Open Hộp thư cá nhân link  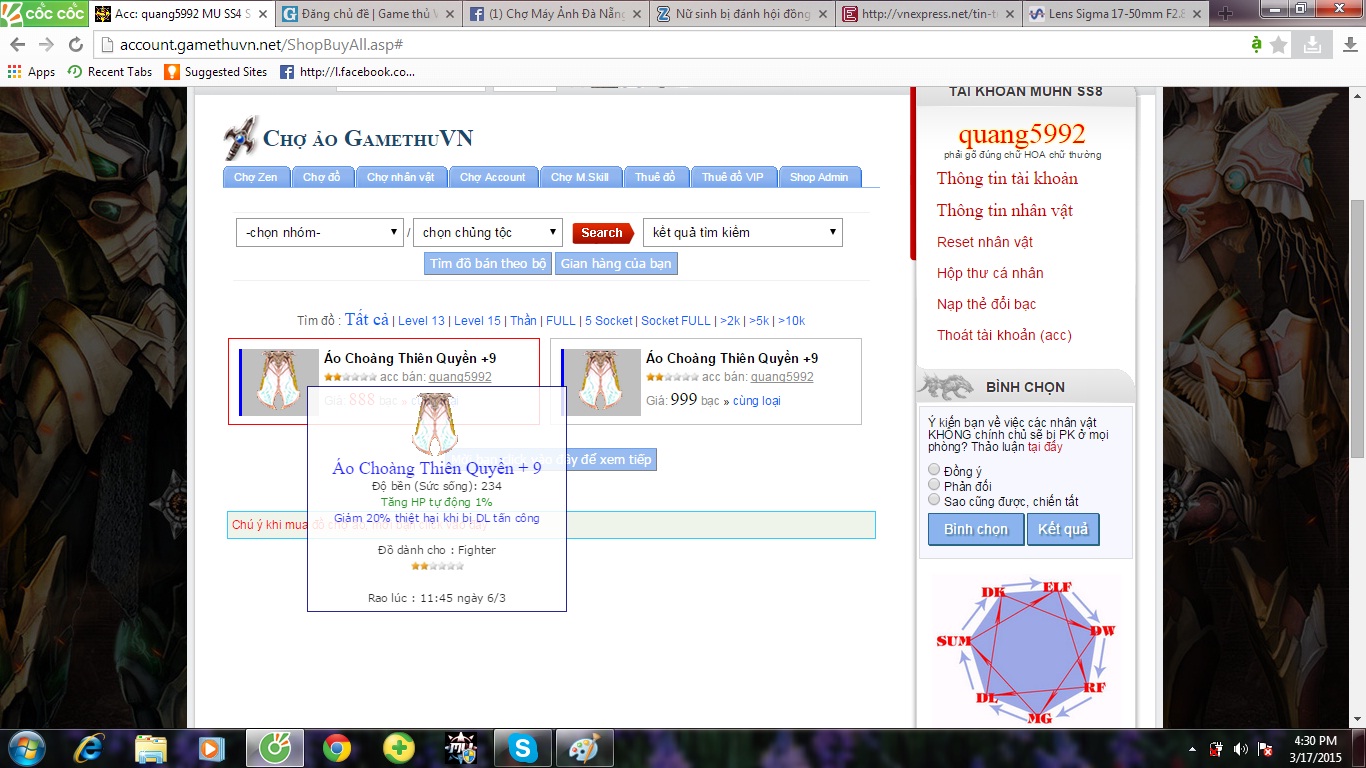click(990, 273)
